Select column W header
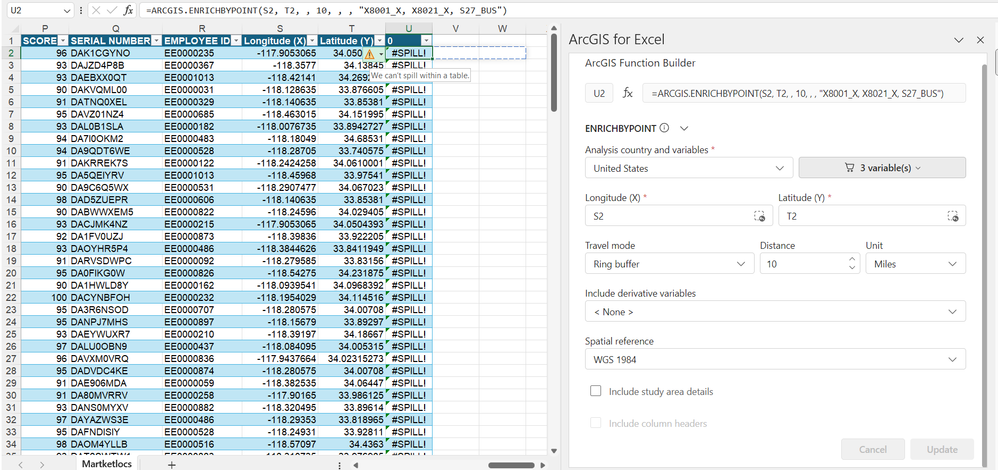Image resolution: width=998 pixels, height=470 pixels. (502, 28)
